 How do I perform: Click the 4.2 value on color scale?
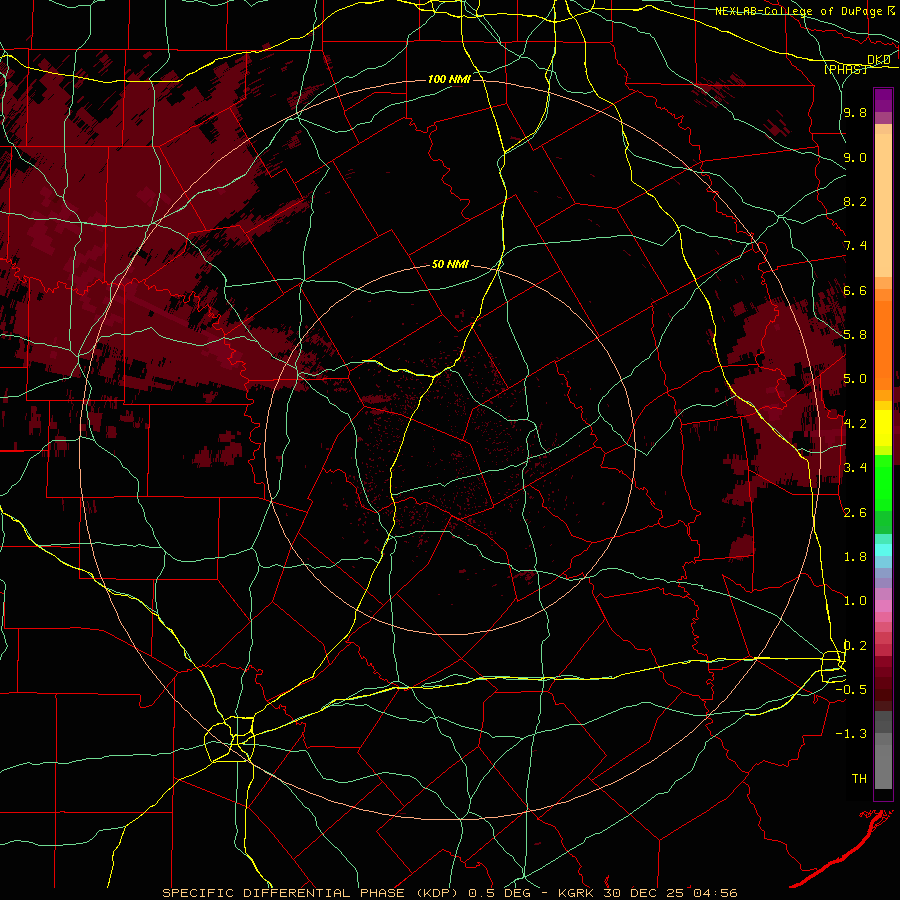(x=855, y=424)
